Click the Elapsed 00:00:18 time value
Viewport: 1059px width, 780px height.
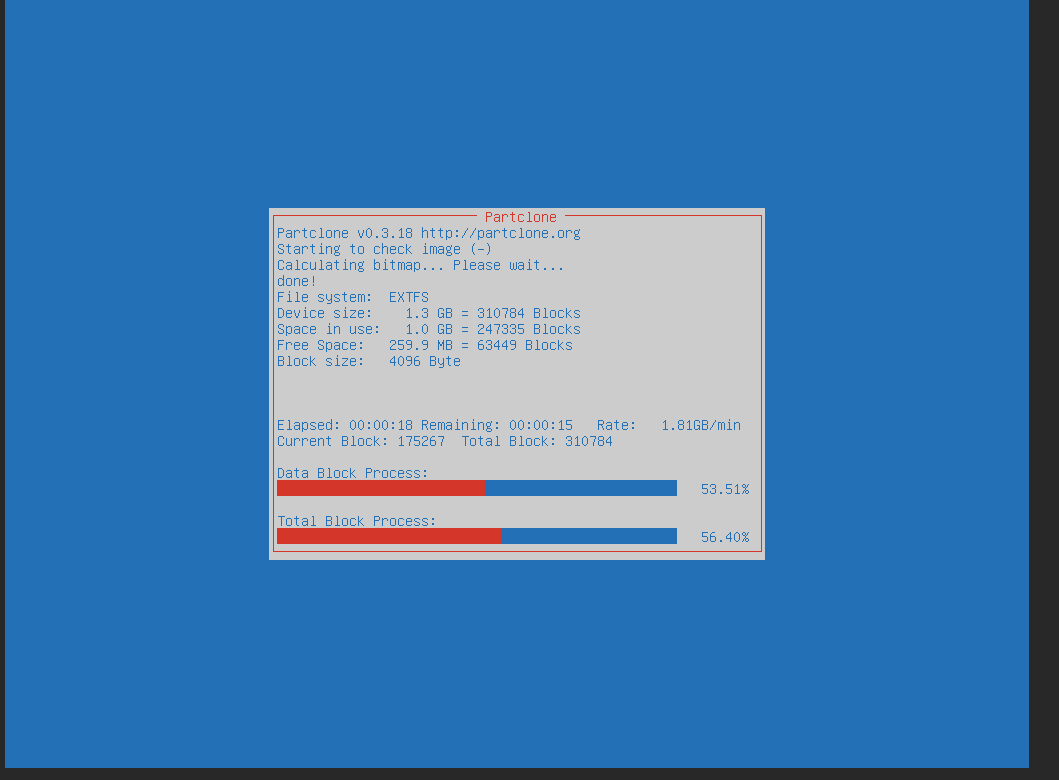[x=380, y=425]
